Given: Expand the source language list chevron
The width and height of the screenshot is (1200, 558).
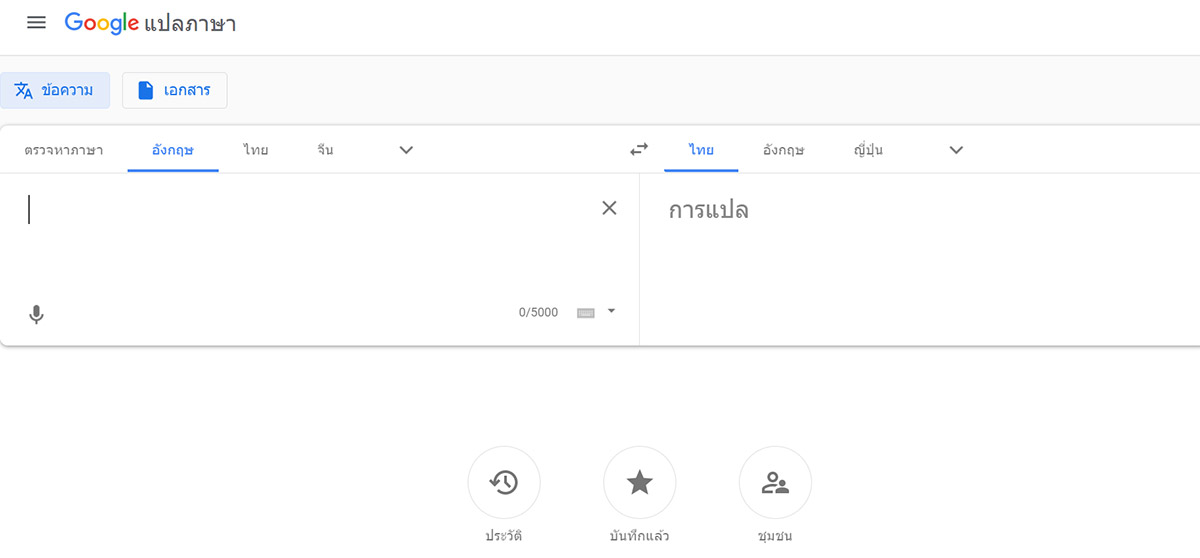Looking at the screenshot, I should point(406,150).
